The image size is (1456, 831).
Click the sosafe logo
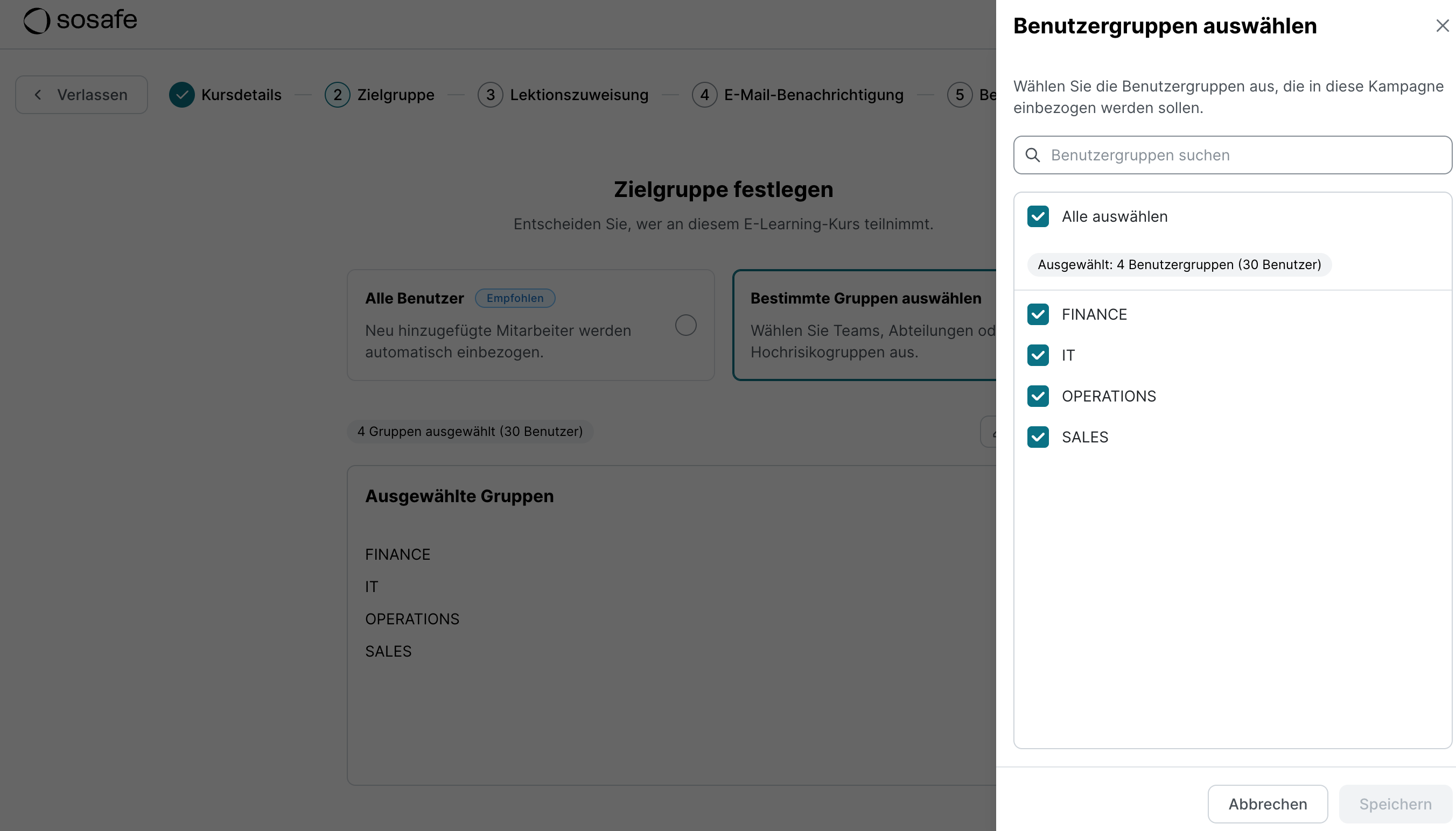[x=81, y=20]
